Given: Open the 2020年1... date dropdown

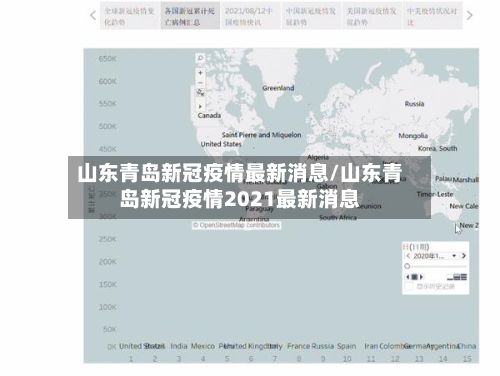Looking at the screenshot, I should pyautogui.click(x=435, y=256).
